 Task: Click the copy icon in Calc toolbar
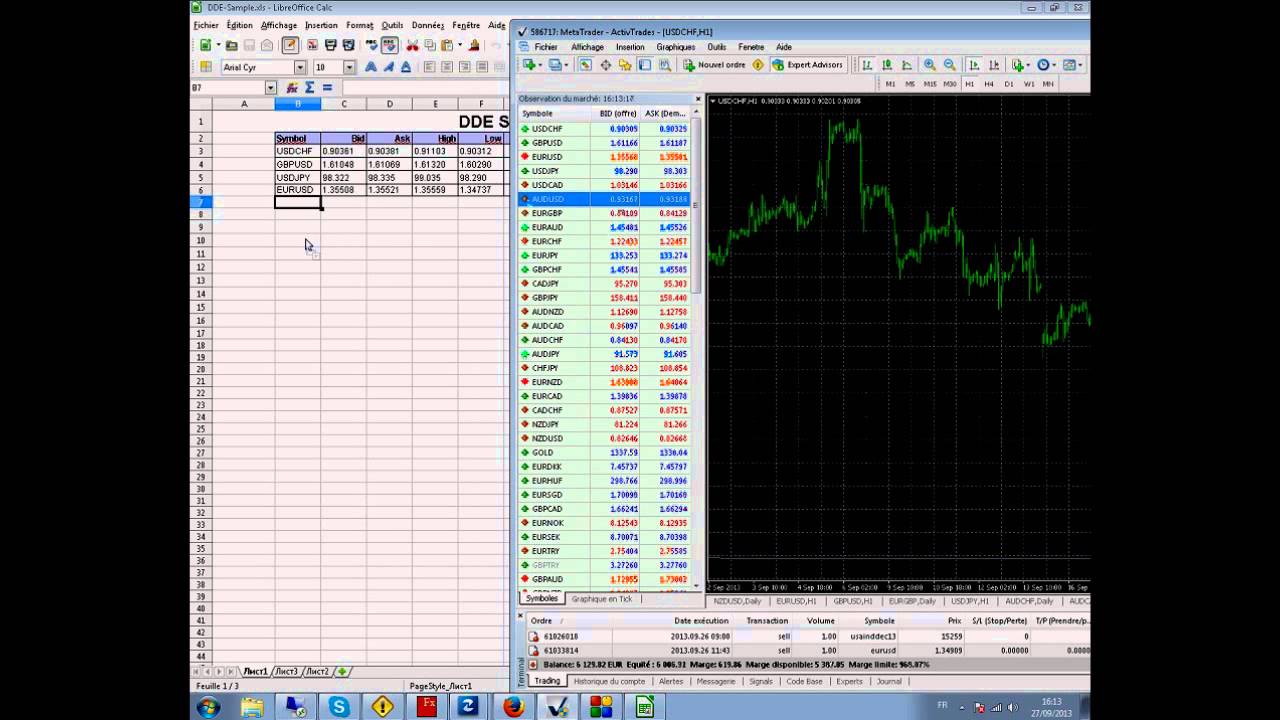(x=430, y=45)
